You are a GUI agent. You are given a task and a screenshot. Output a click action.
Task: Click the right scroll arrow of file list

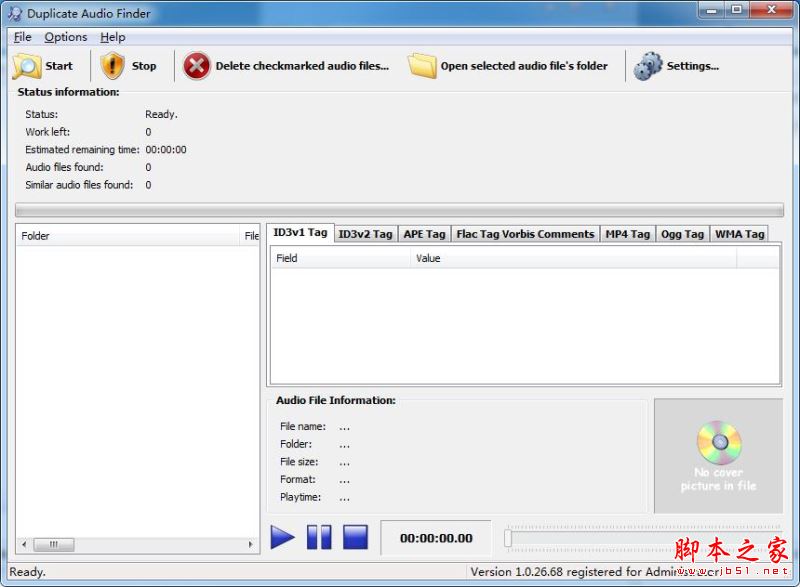[x=251, y=544]
